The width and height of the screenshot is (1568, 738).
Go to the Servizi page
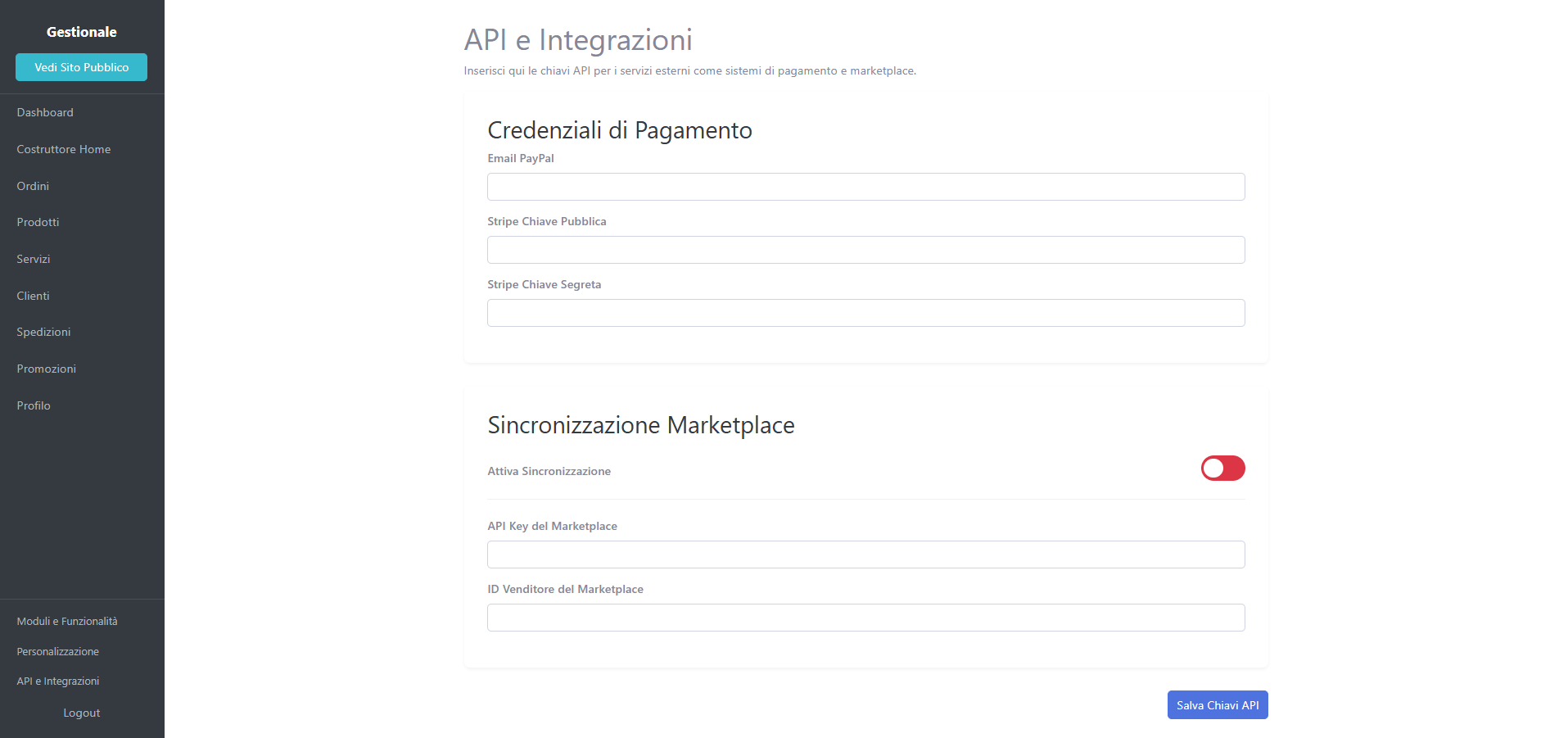pos(33,259)
